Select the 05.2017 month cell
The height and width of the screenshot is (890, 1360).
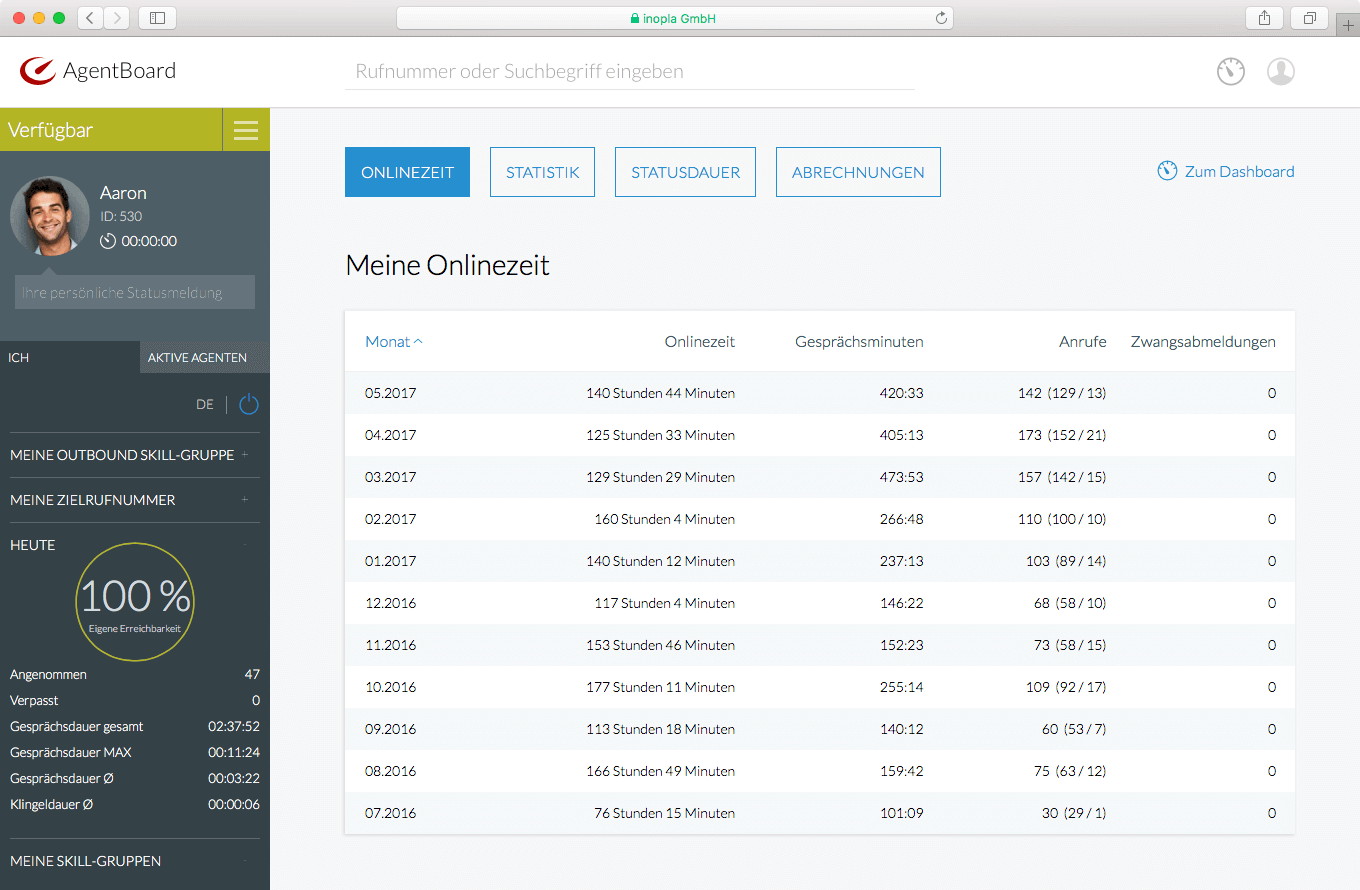391,393
